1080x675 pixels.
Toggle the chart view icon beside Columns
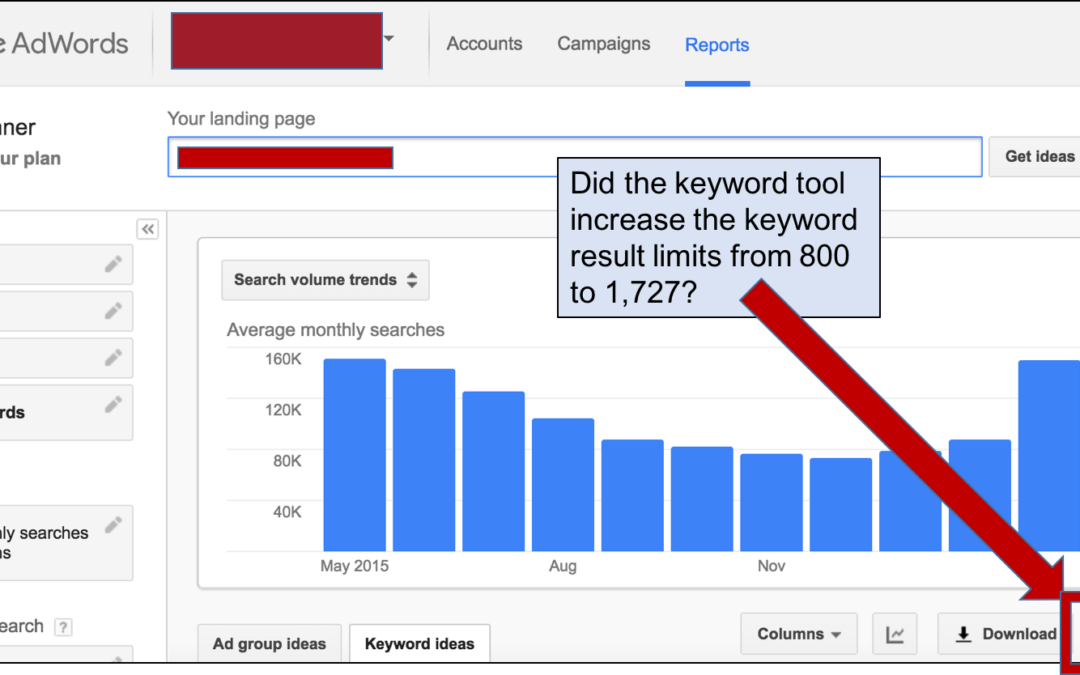[x=895, y=634]
